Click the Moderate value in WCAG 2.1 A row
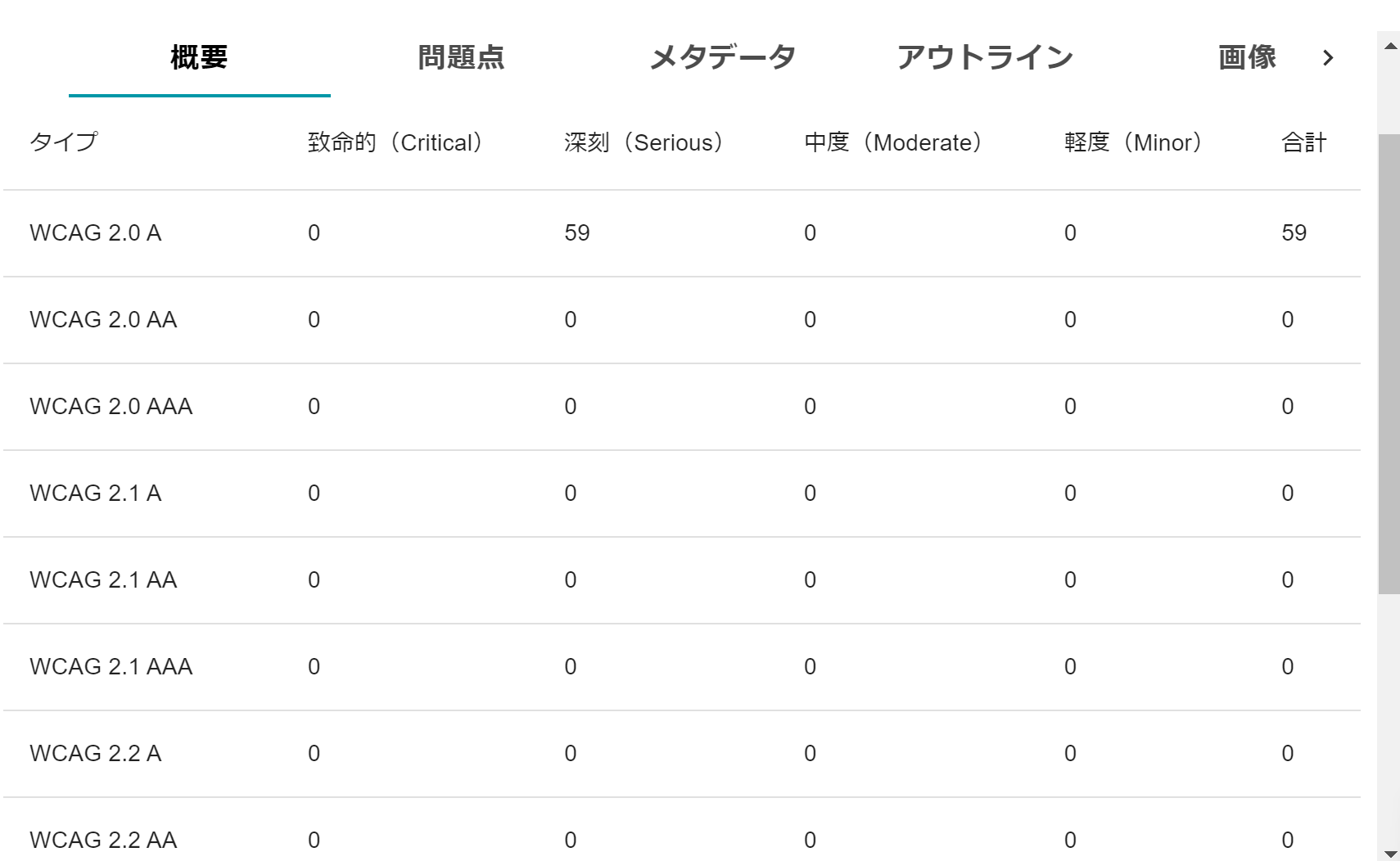The image size is (1400, 861). [811, 494]
